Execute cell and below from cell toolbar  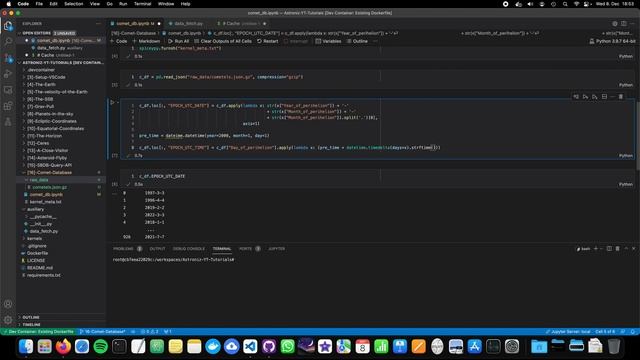pyautogui.click(x=595, y=97)
